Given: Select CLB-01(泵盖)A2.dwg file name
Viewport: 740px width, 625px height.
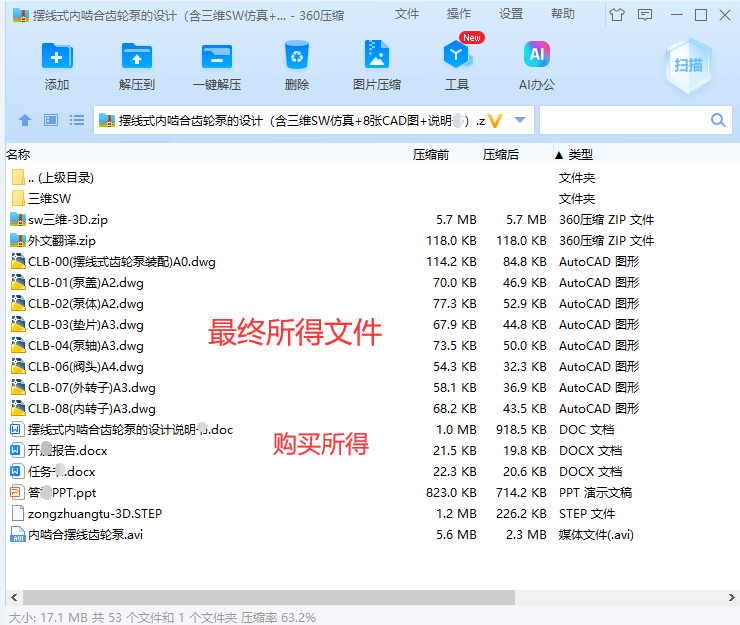Looking at the screenshot, I should 86,283.
